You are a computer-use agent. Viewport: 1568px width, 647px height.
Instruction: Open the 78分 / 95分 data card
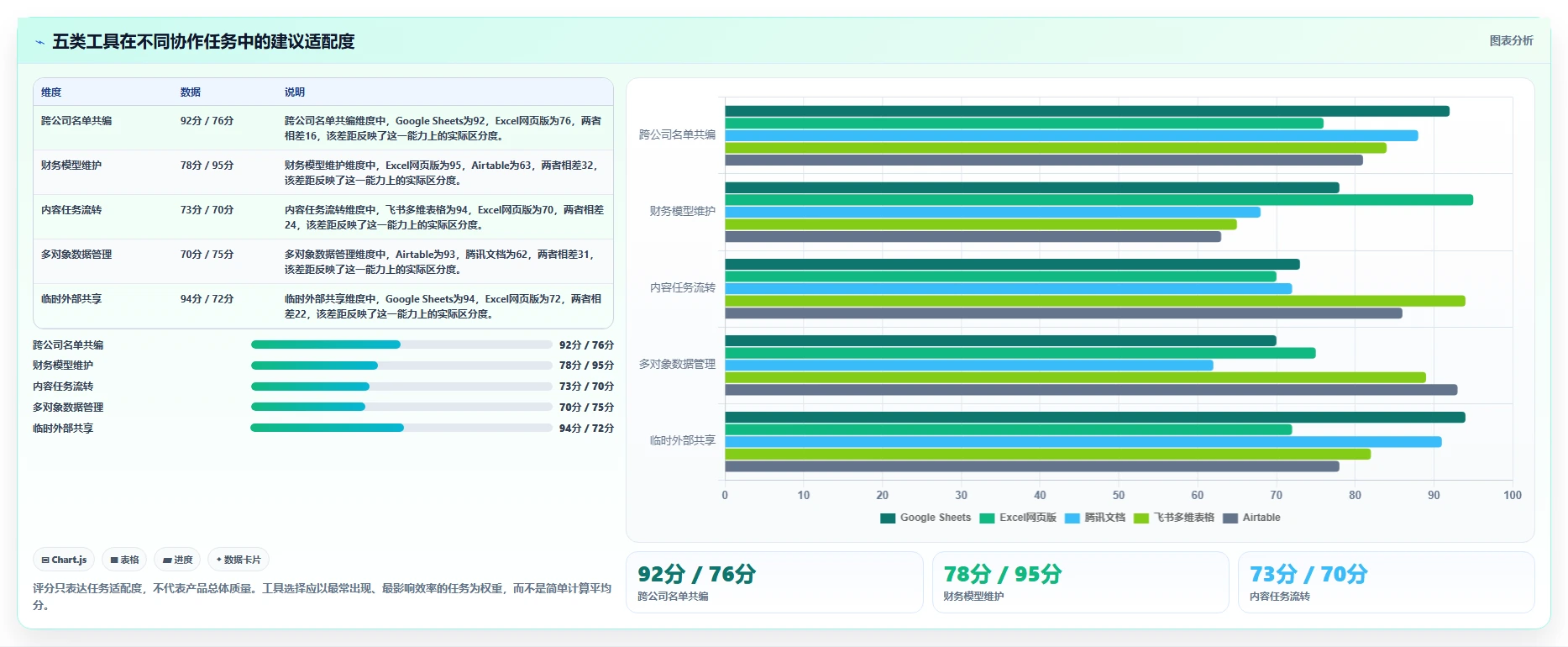pos(1080,582)
